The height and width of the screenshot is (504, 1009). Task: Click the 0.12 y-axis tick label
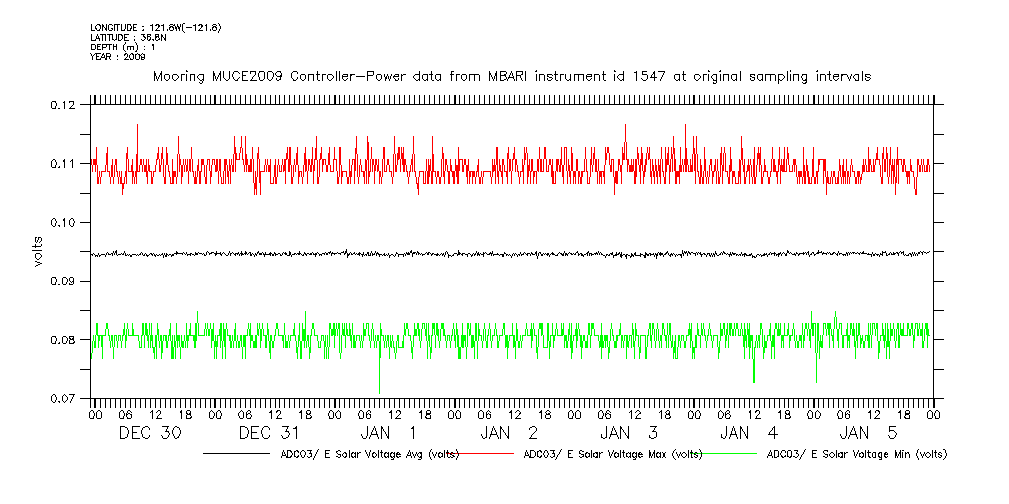tap(63, 105)
